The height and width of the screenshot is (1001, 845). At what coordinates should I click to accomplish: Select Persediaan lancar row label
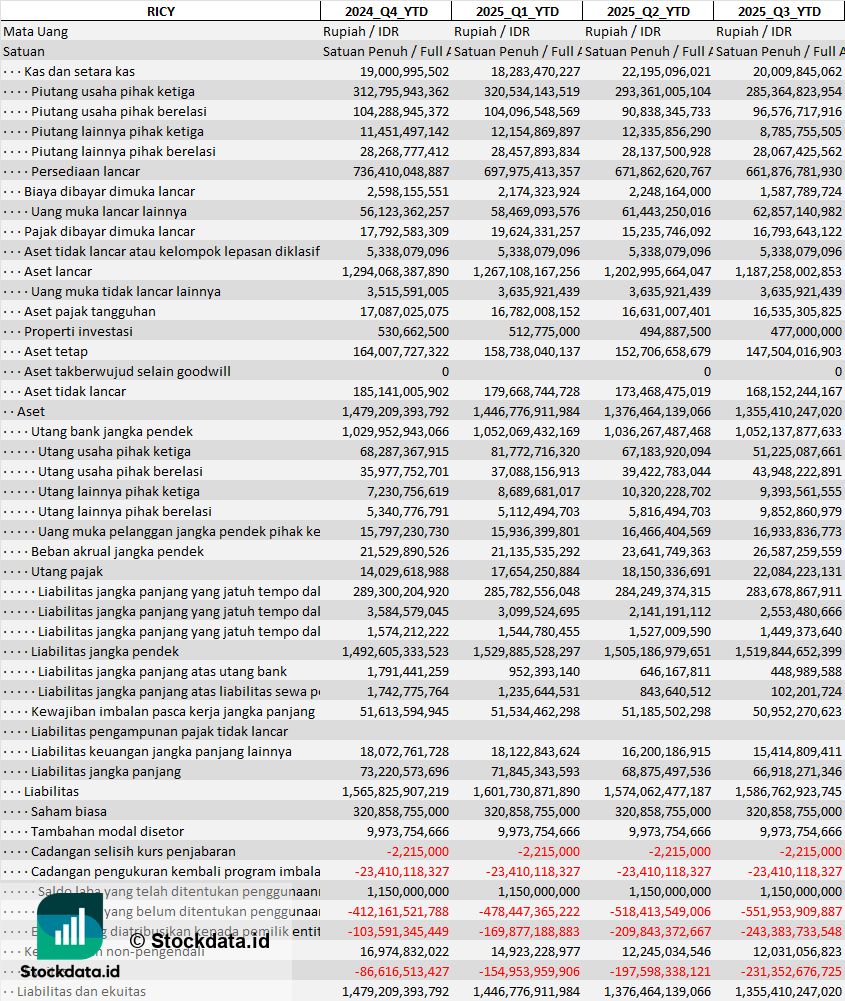86,171
